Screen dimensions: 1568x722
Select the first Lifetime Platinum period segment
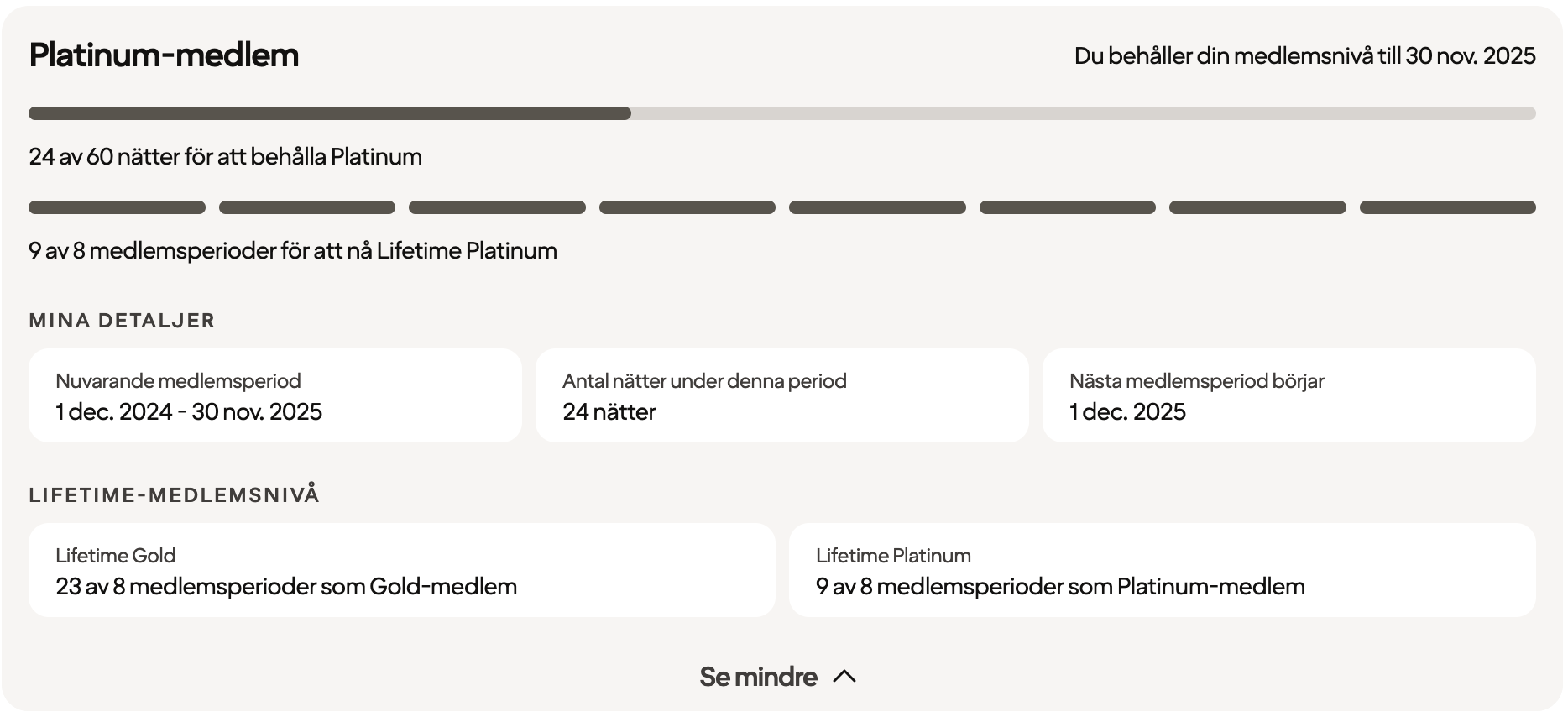[x=117, y=207]
